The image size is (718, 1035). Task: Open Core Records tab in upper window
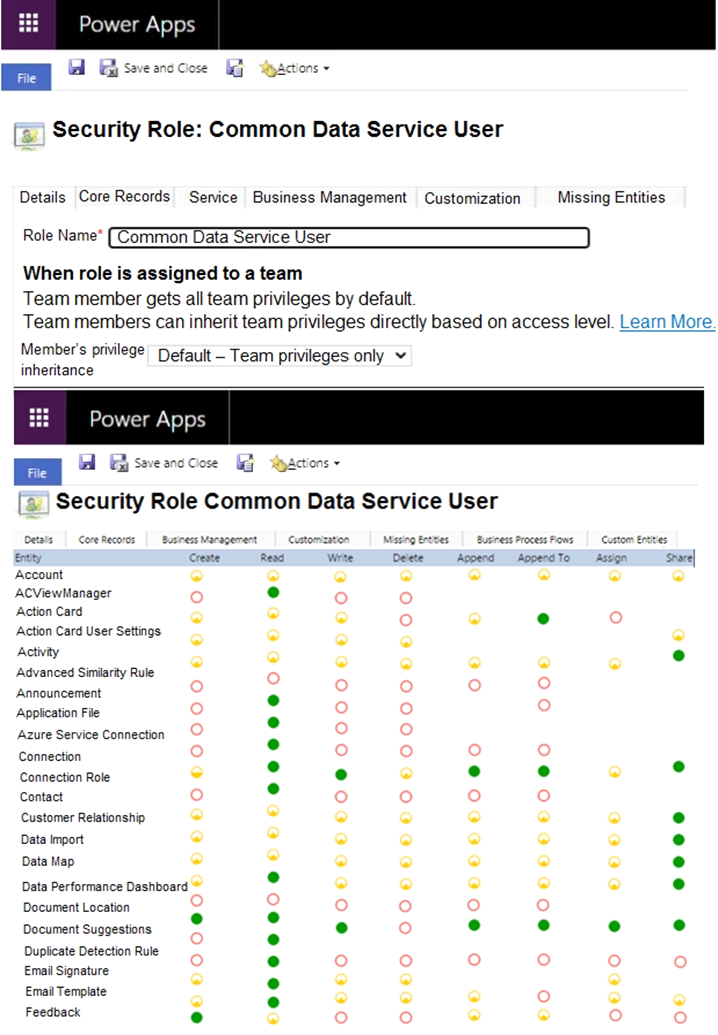click(124, 197)
